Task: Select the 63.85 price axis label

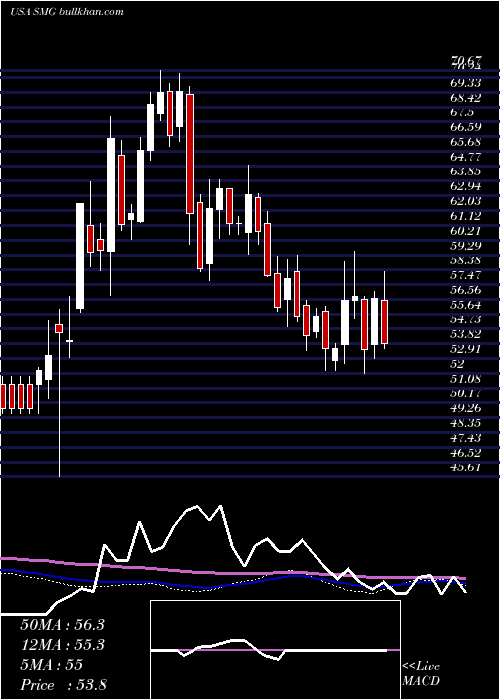Action: coord(466,172)
